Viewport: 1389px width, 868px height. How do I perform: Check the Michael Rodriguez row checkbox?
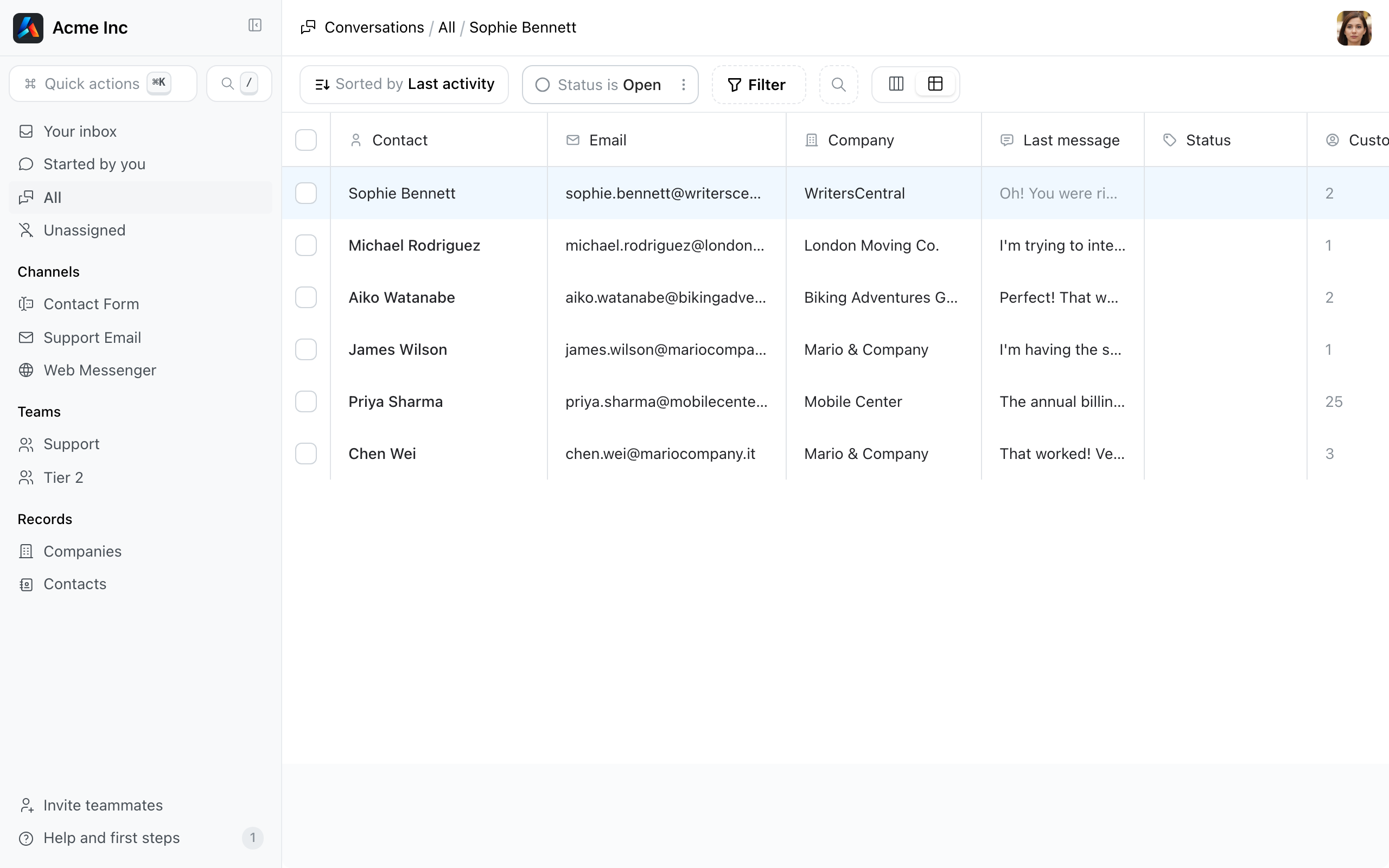click(306, 245)
